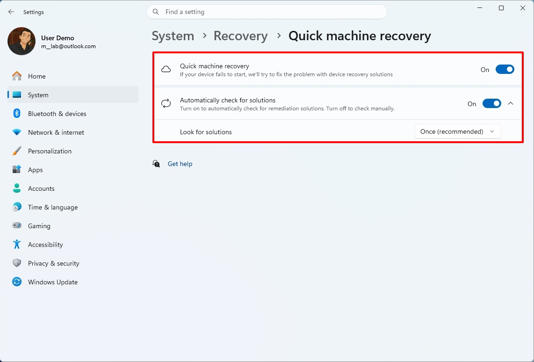Viewport: 534px width, 362px height.
Task: Navigate to System breadcrumb
Action: point(173,36)
